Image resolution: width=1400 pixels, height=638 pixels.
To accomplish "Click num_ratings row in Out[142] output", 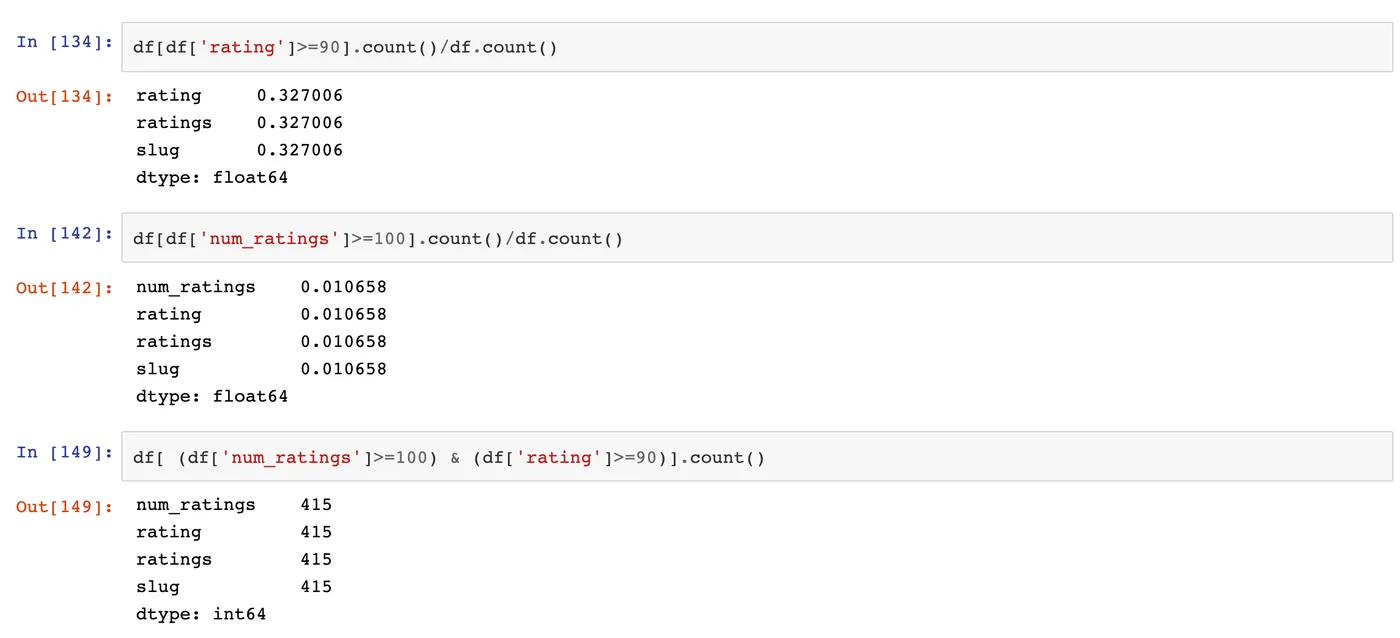I will click(x=196, y=287).
